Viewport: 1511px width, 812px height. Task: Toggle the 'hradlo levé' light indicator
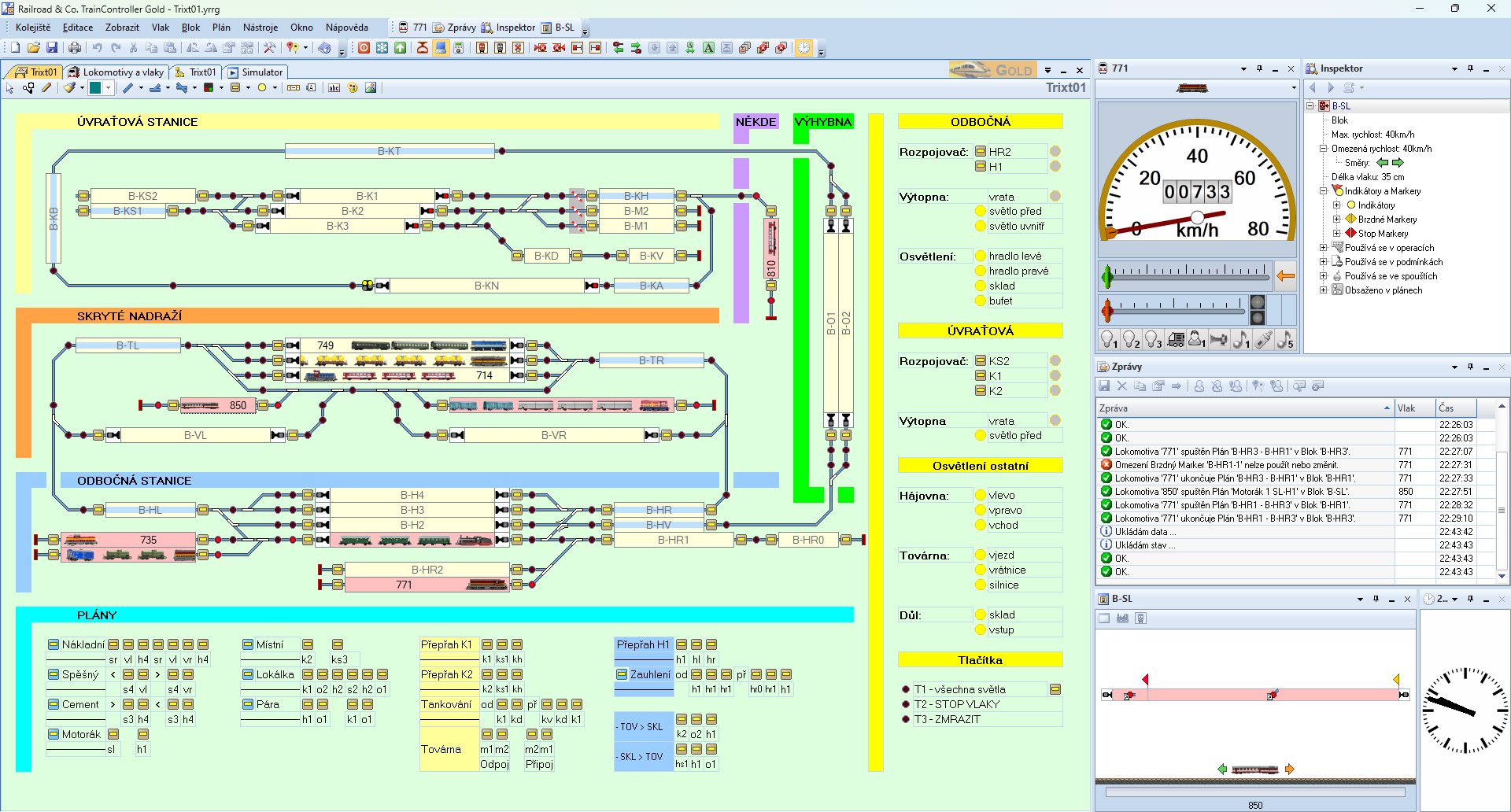tap(981, 256)
